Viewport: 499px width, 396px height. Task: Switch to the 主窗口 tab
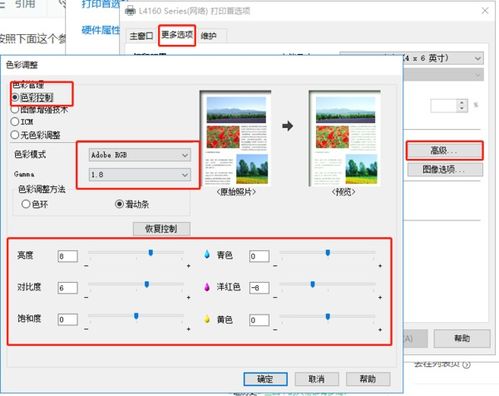click(141, 36)
